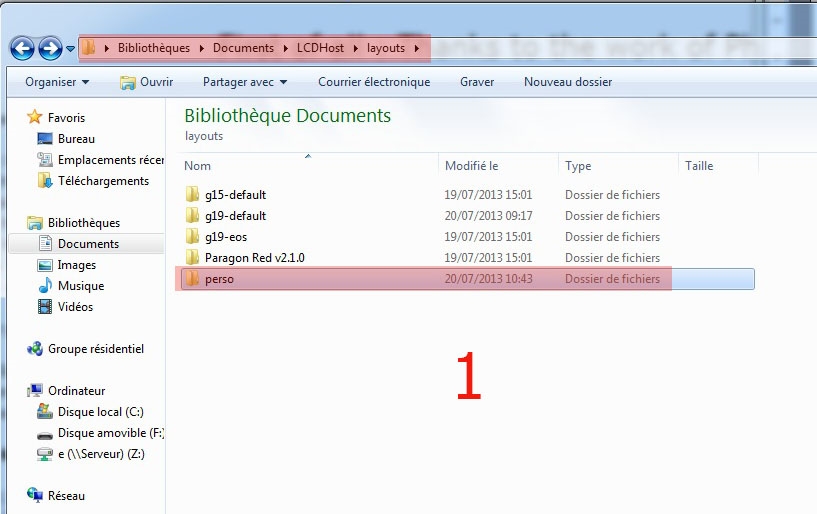Select the perso folder
Viewport: 817px width, 514px height.
pyautogui.click(x=219, y=279)
